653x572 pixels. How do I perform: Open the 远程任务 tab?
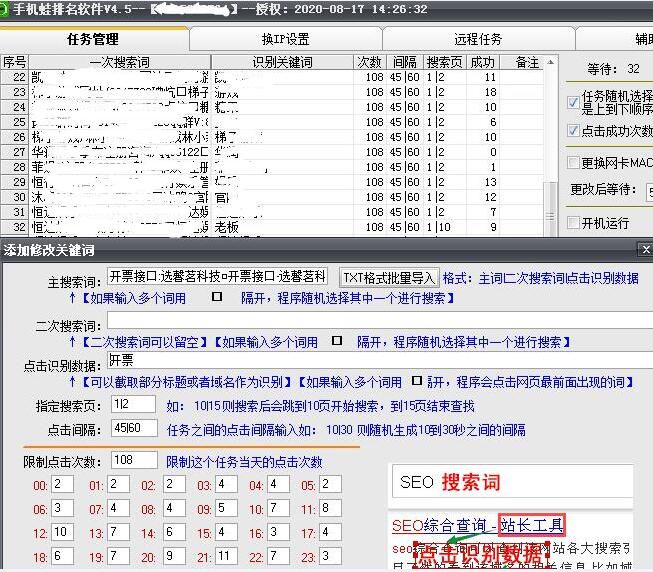[x=478, y=40]
